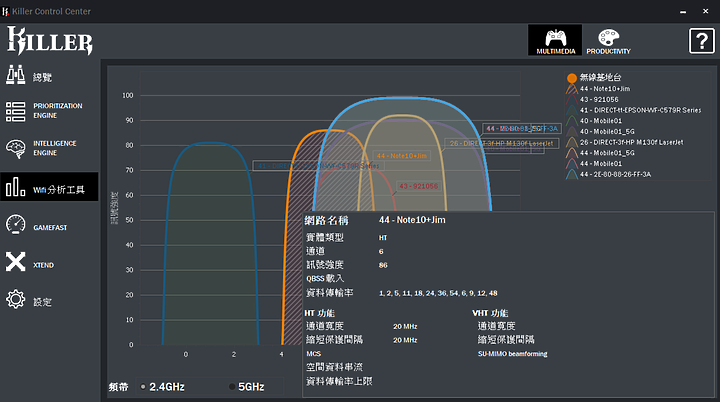
Task: Select legend entry 44 - Mobile01_5G
Action: pos(607,153)
